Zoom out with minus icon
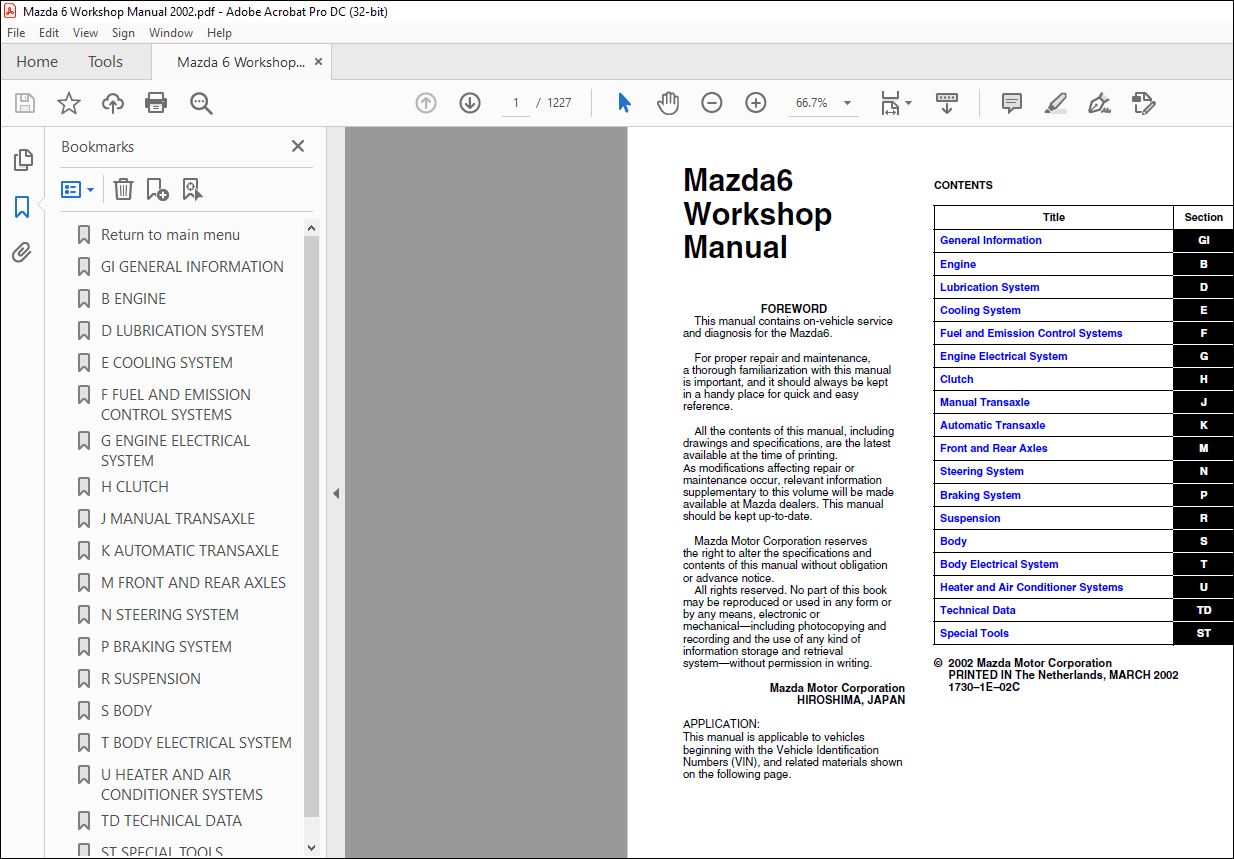The height and width of the screenshot is (859, 1234). 712,103
